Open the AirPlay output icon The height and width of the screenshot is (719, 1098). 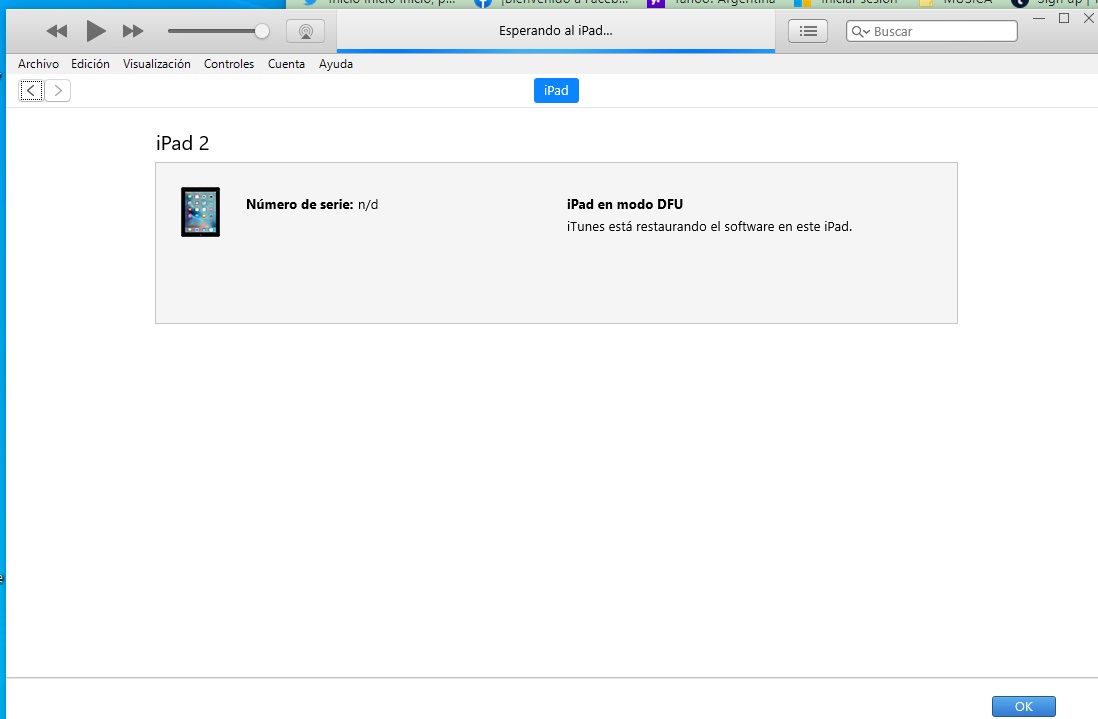[305, 31]
